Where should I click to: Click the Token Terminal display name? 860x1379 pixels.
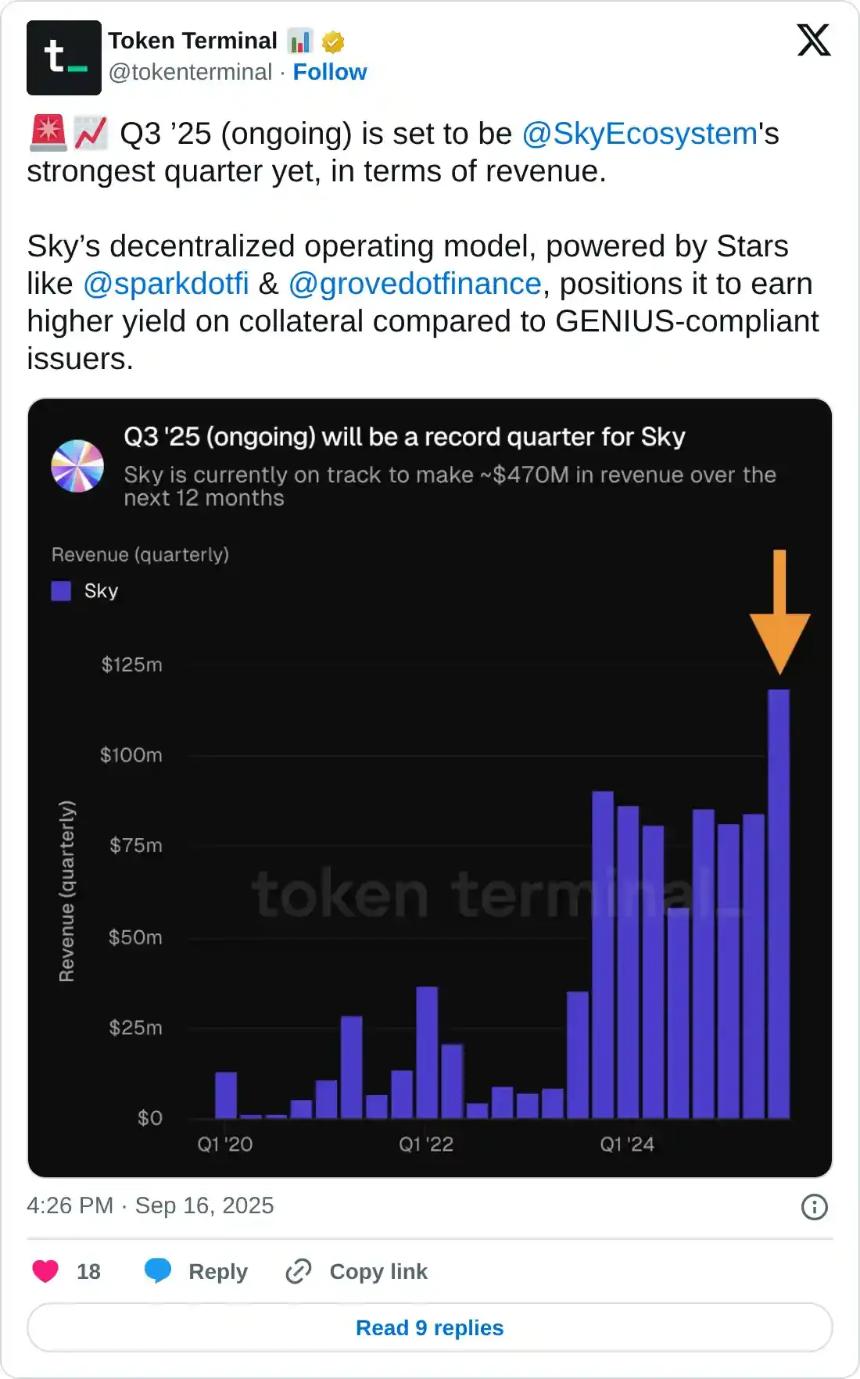(193, 40)
